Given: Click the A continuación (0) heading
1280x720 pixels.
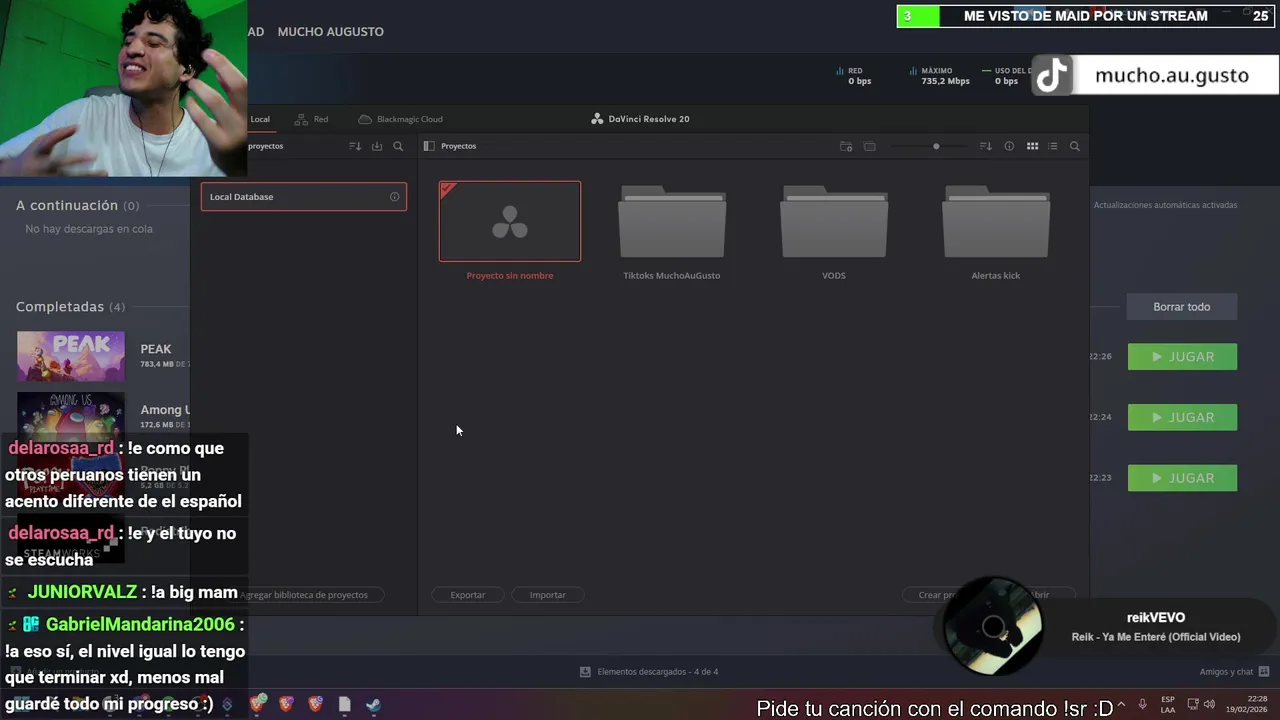Looking at the screenshot, I should 77,205.
